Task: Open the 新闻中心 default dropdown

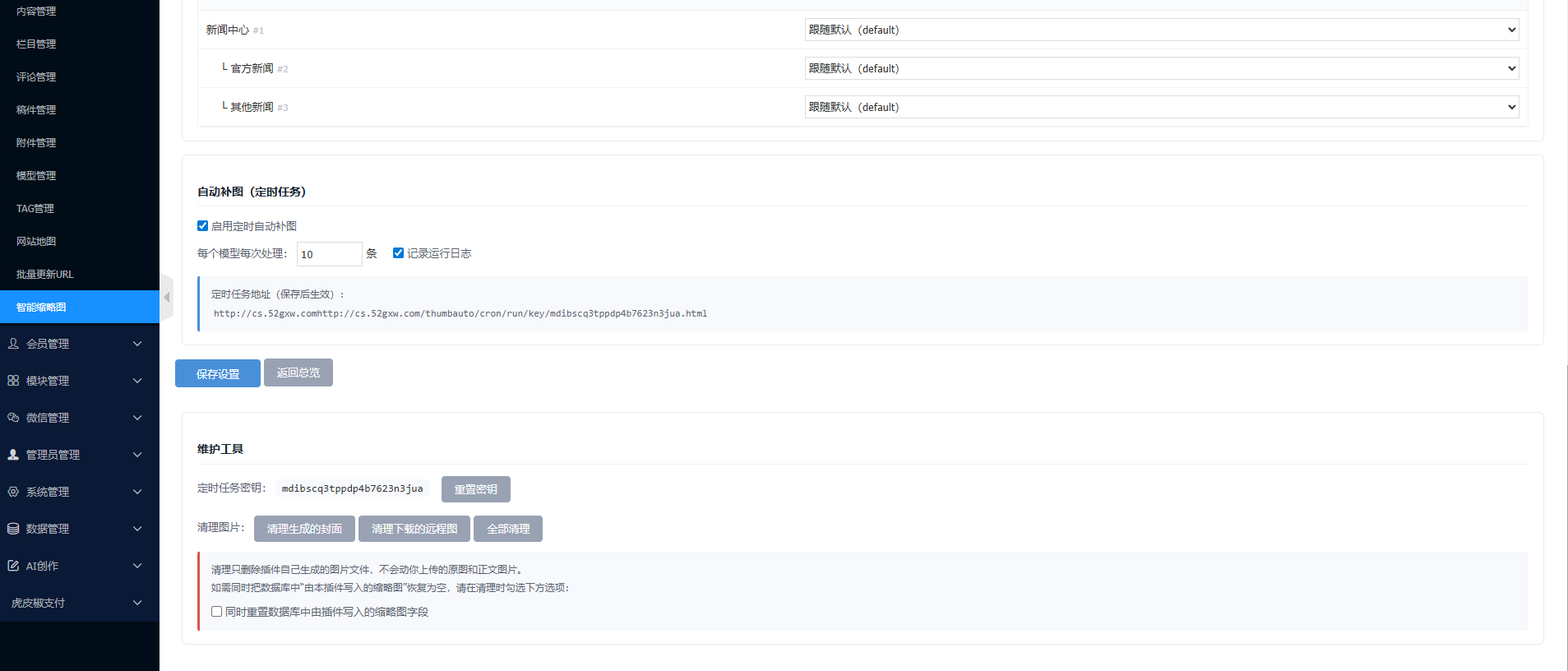Action: click(1161, 30)
